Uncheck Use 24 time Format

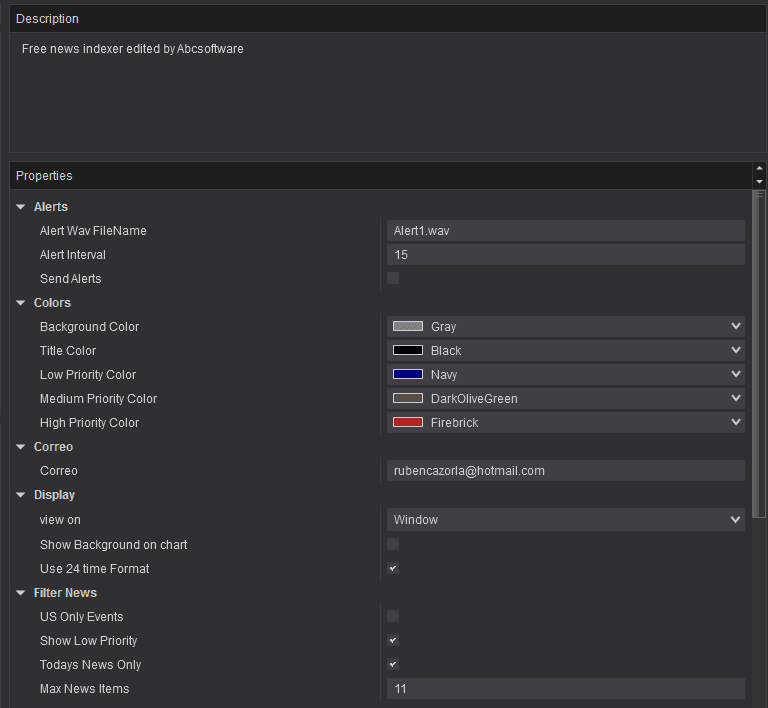(393, 568)
